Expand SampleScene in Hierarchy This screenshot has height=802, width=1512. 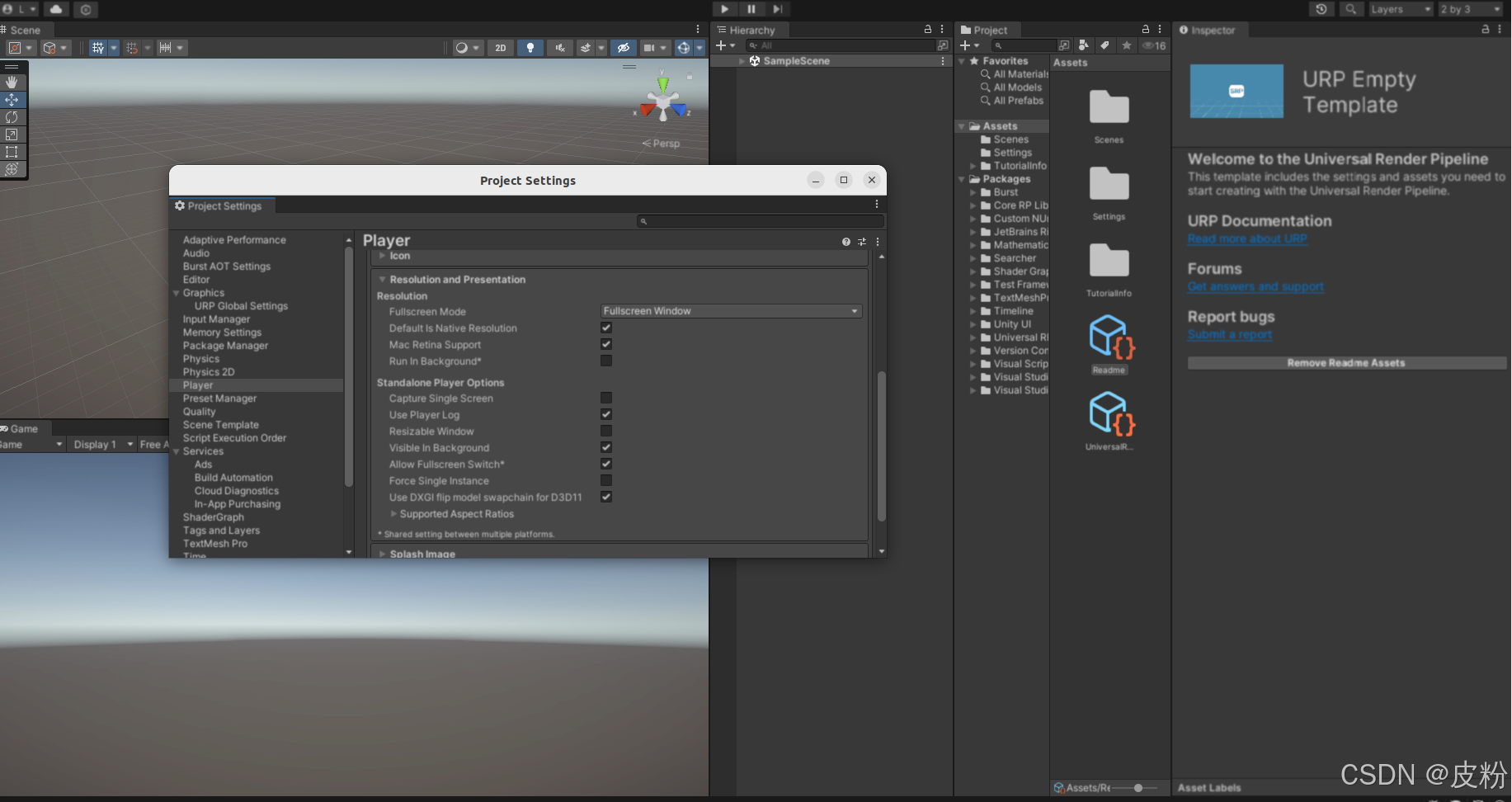(742, 61)
